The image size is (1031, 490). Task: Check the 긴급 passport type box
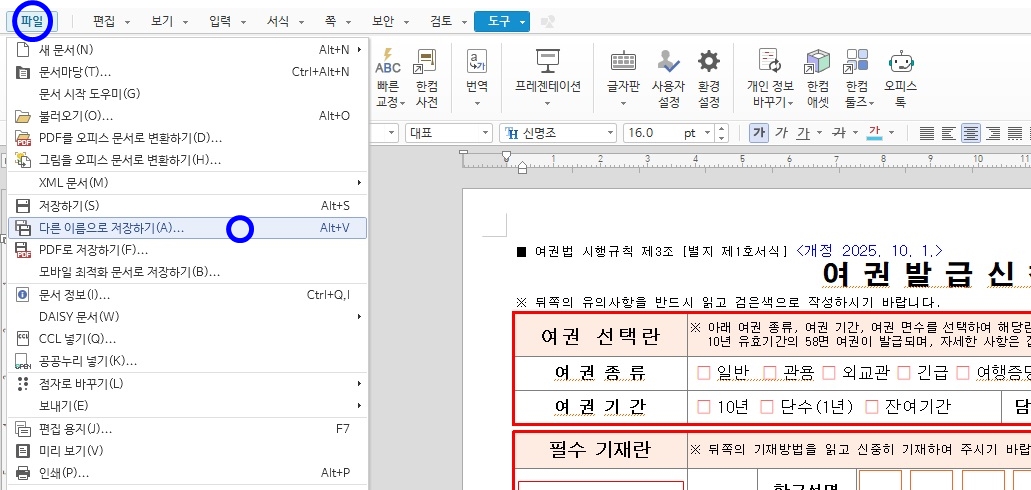click(903, 373)
